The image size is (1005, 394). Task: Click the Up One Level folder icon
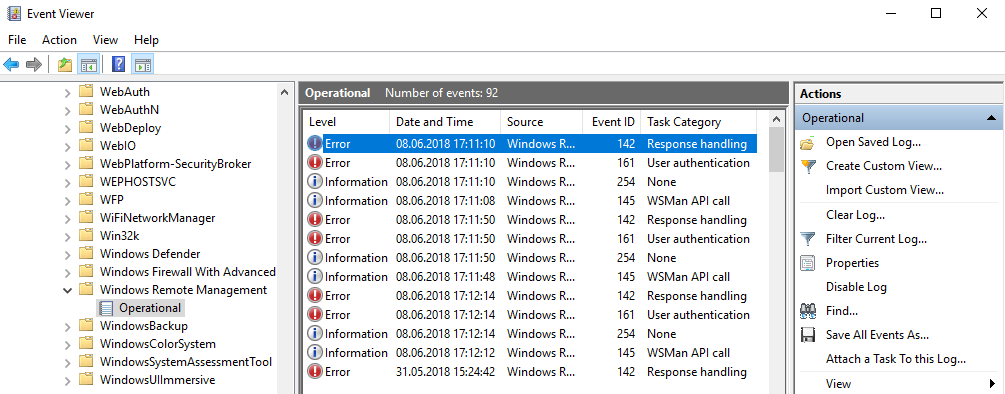click(x=65, y=65)
